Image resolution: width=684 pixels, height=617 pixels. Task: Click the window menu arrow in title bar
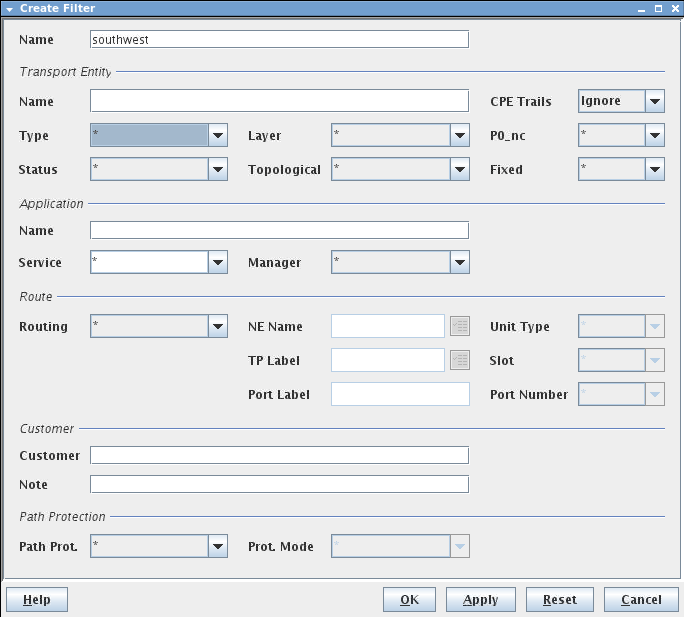click(x=9, y=8)
